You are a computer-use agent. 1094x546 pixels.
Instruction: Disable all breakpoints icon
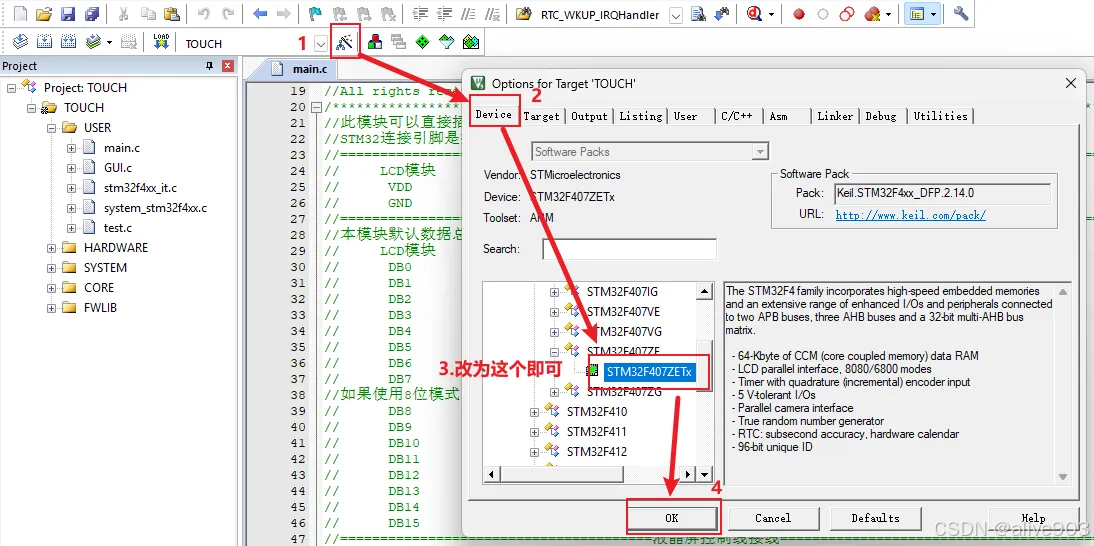847,14
